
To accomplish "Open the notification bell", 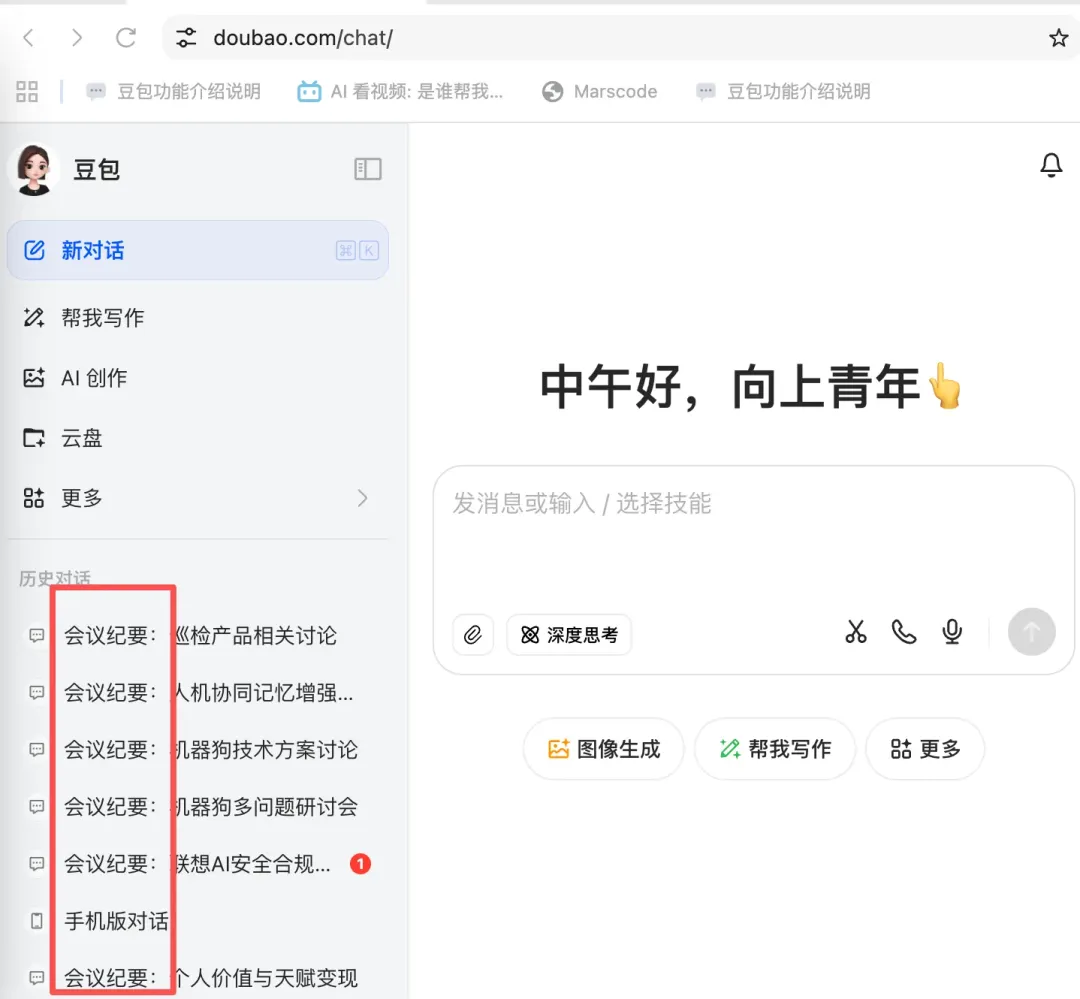I will [x=1051, y=165].
